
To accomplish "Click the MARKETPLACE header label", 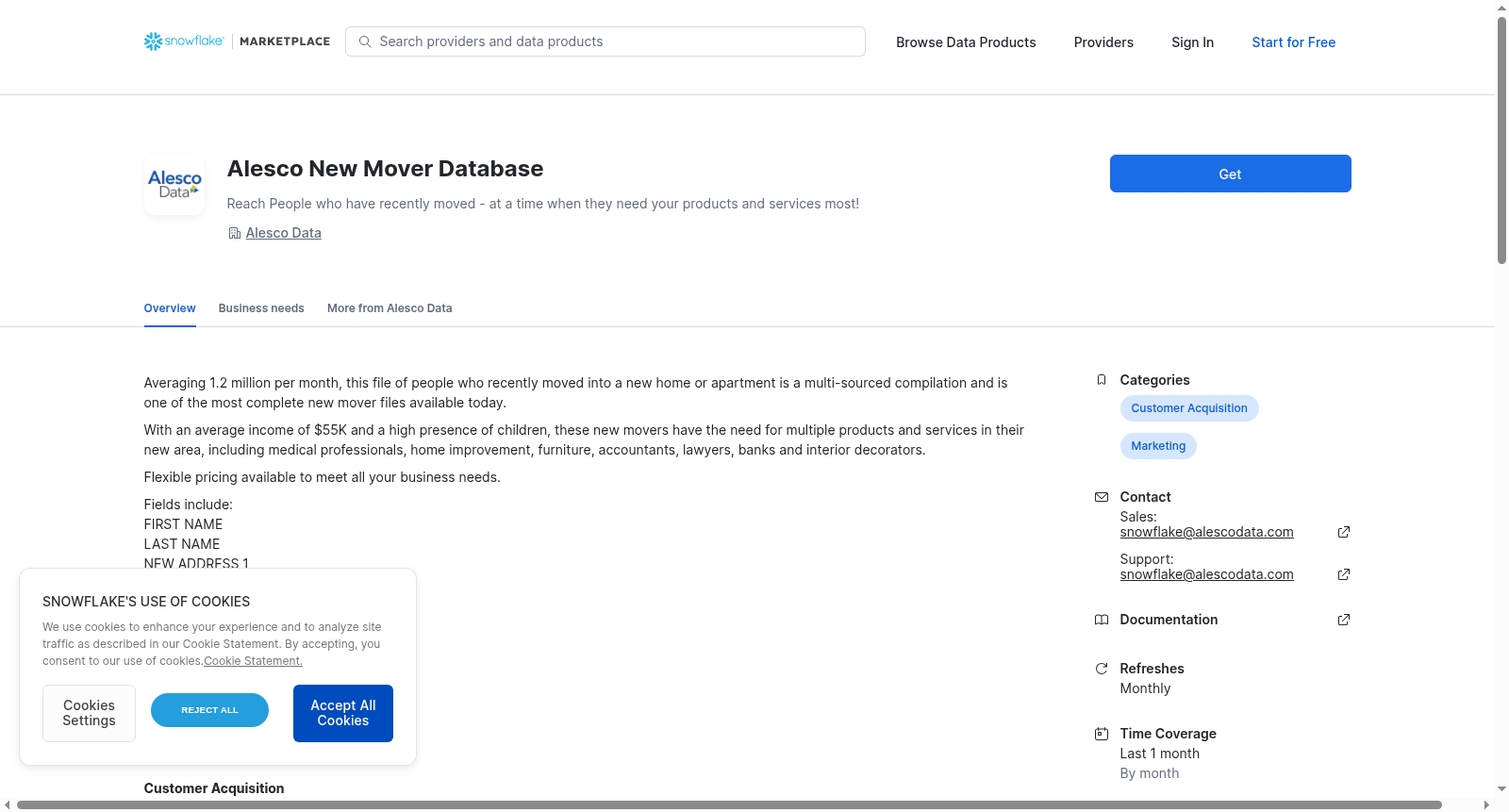I will (x=285, y=41).
